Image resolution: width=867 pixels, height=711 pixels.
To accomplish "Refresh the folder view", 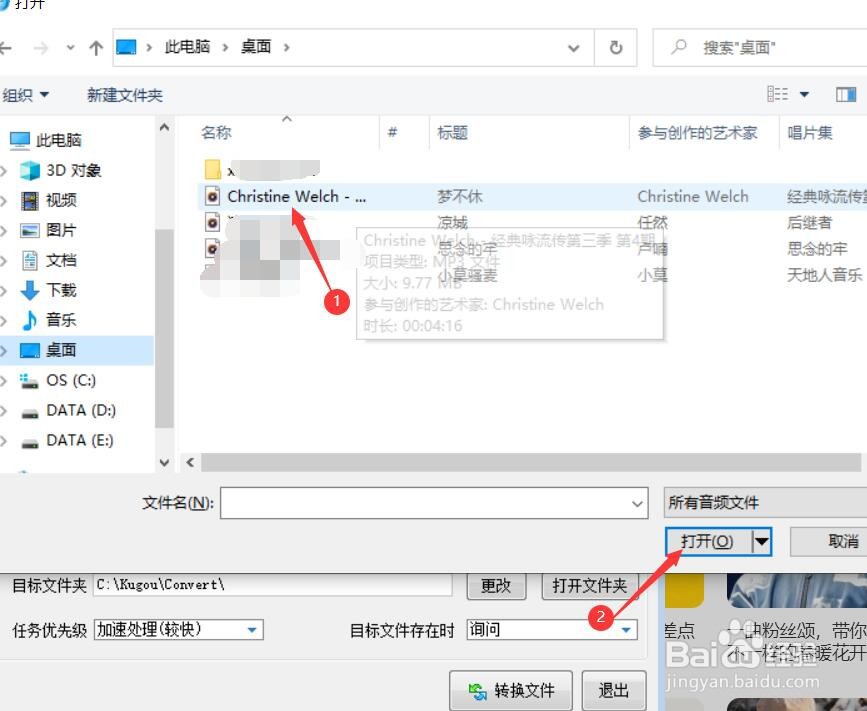I will [x=615, y=48].
